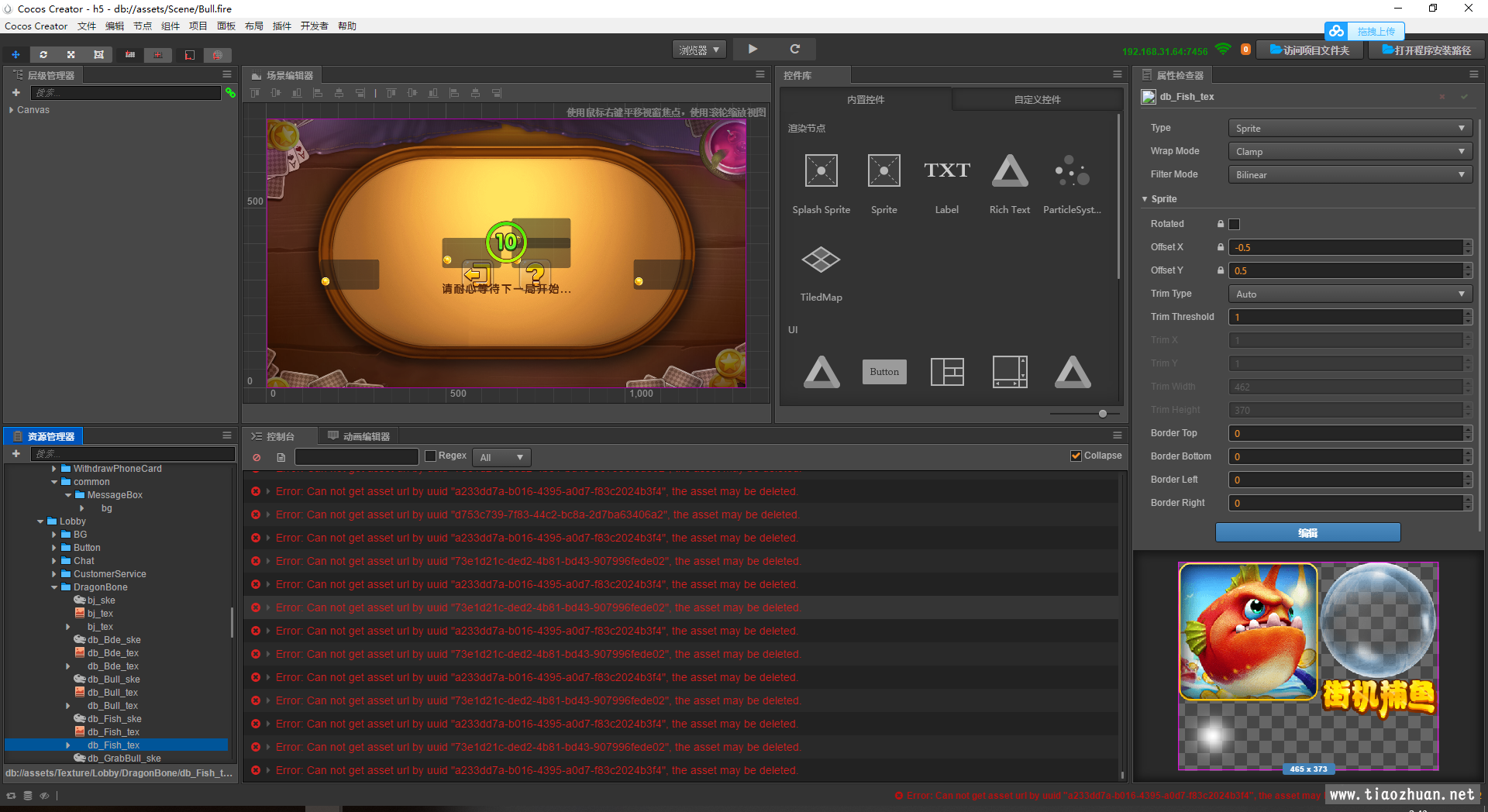The height and width of the screenshot is (812, 1488).
Task: Select the move transform tool
Action: (x=15, y=55)
